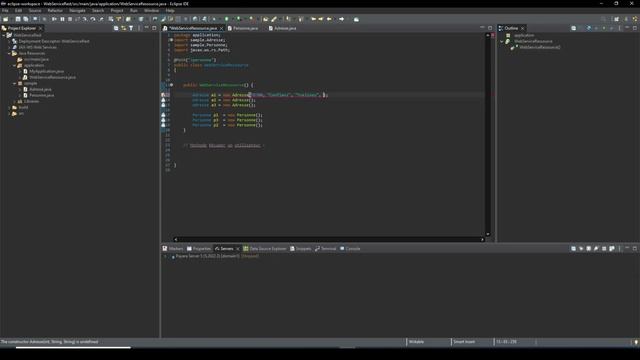Open the Project Explorer view menu
The width and height of the screenshot is (640, 360).
[x=139, y=28]
